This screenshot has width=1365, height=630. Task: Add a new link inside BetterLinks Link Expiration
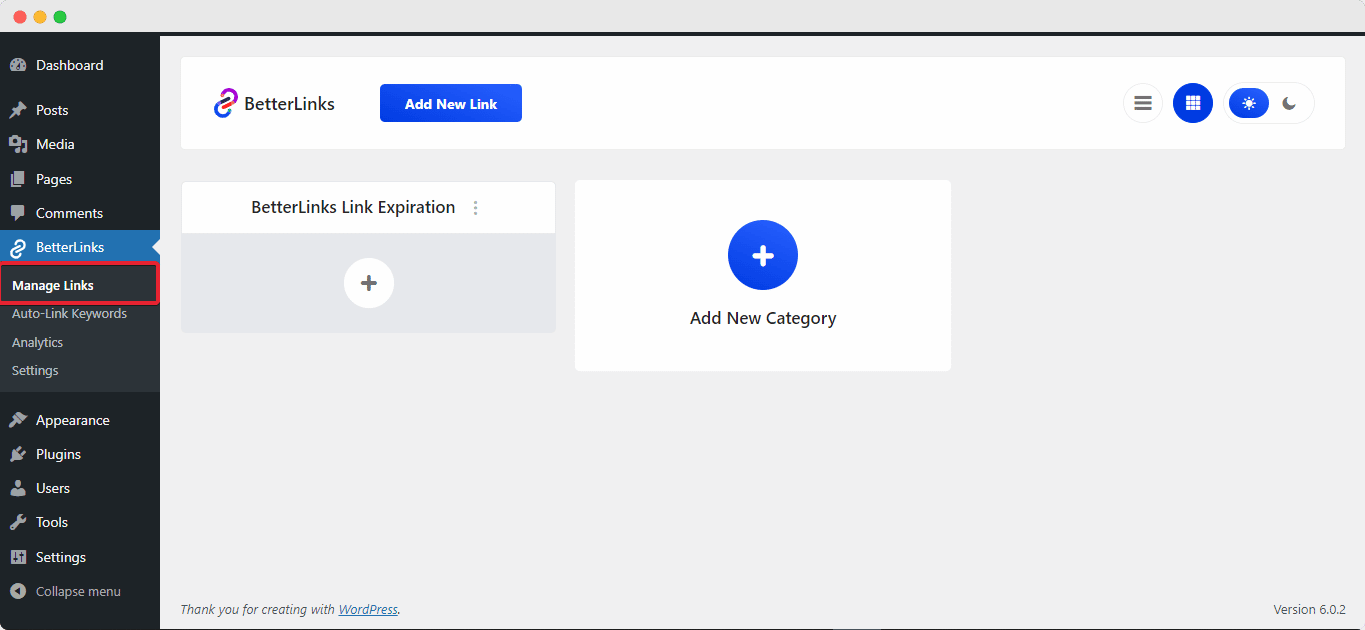tap(368, 282)
